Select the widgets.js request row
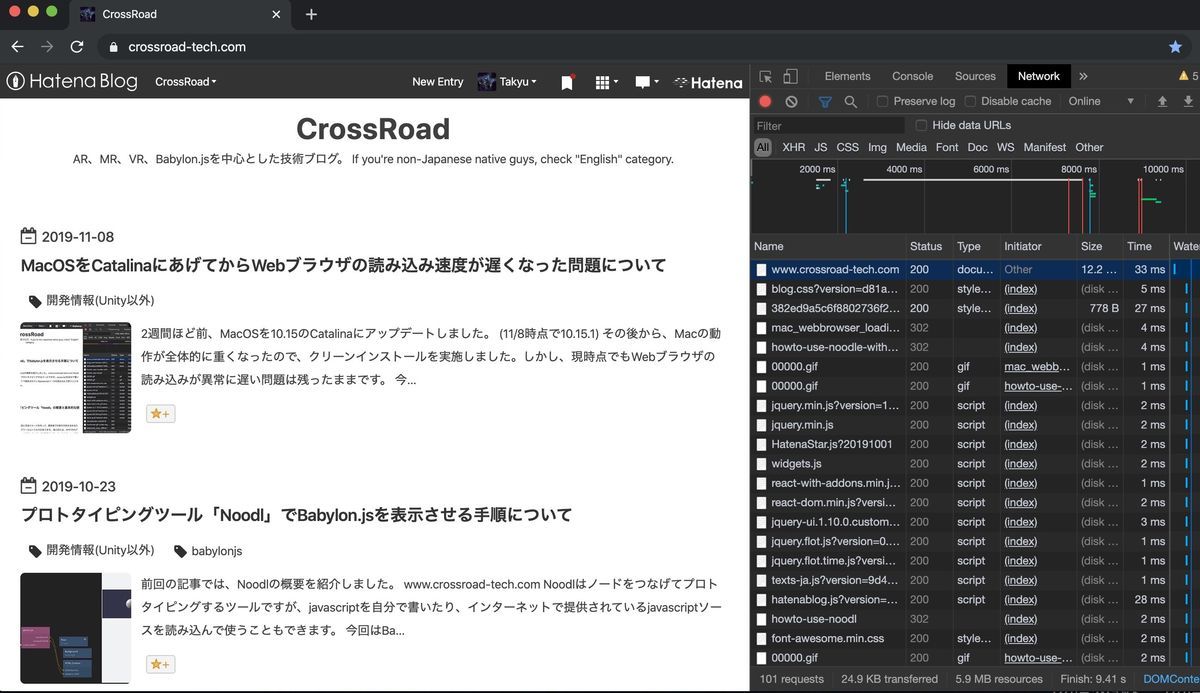 point(975,463)
